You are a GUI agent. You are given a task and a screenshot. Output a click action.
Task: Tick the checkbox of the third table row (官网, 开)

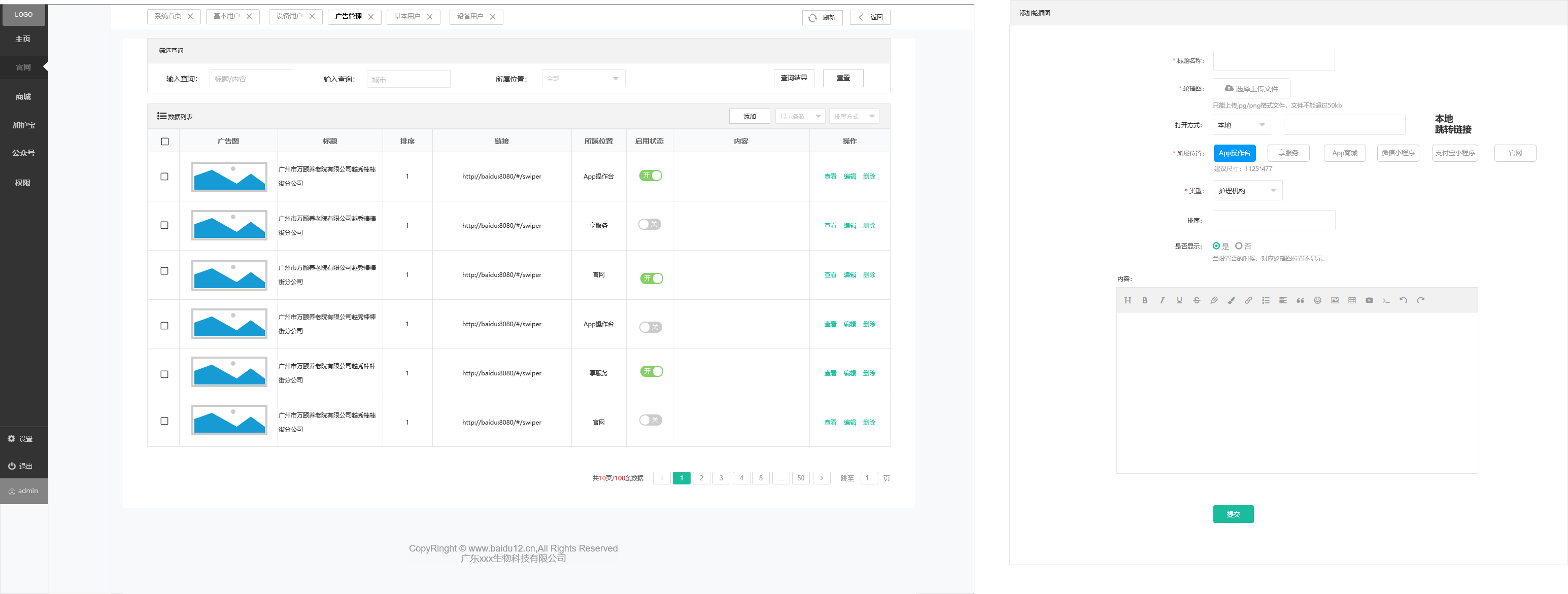(164, 271)
